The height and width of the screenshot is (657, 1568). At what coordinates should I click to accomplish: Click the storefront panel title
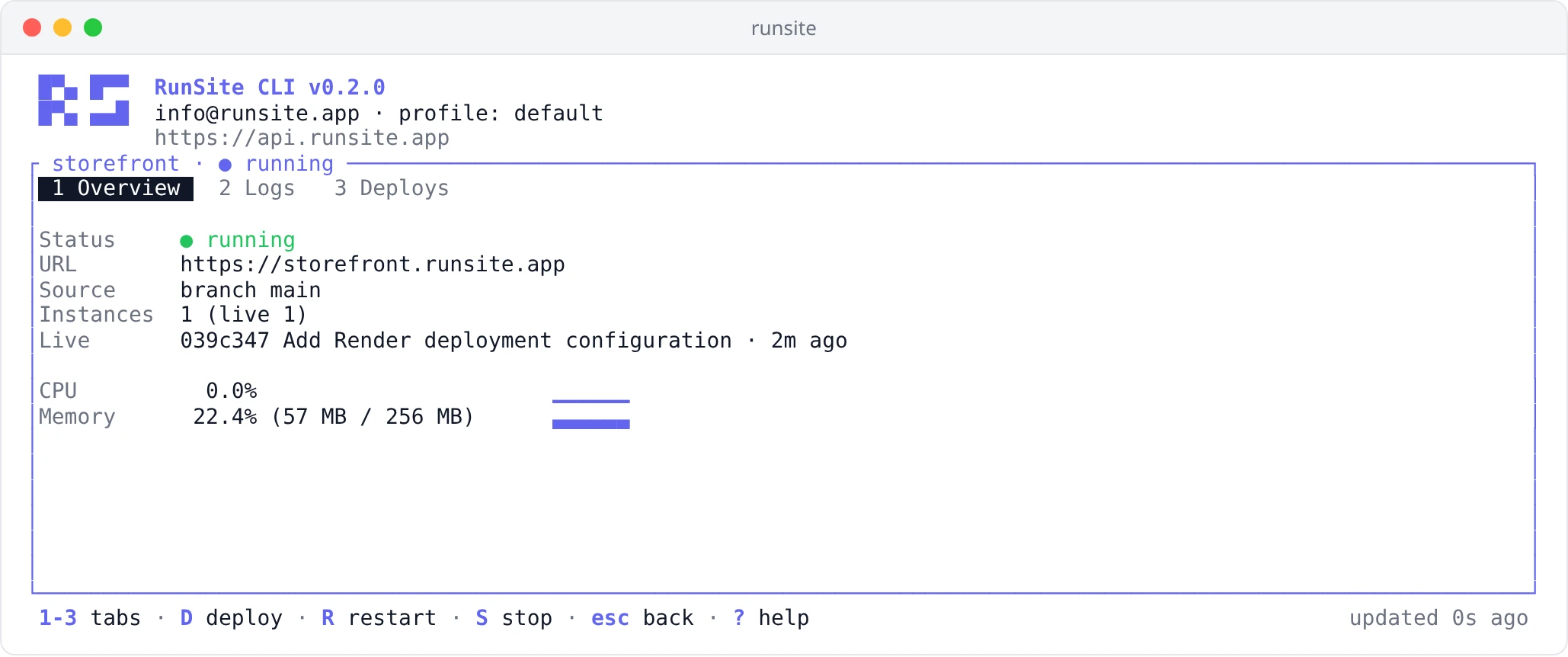tap(116, 164)
